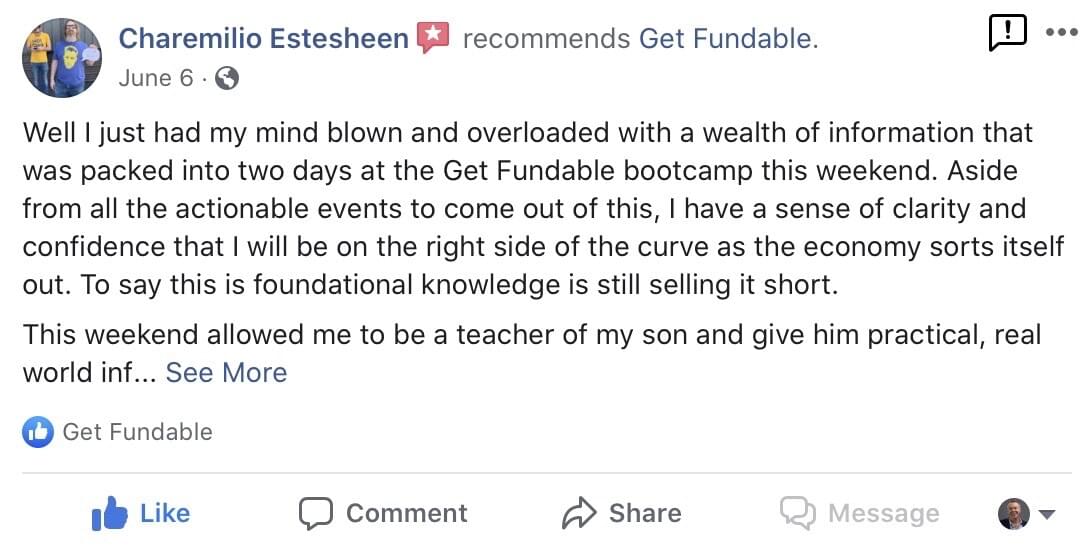Click the red recommendation star badge
The width and height of the screenshot is (1083, 552).
pos(433,37)
